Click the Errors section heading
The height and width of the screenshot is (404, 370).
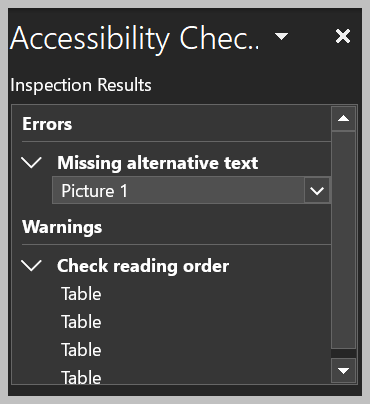pos(47,124)
